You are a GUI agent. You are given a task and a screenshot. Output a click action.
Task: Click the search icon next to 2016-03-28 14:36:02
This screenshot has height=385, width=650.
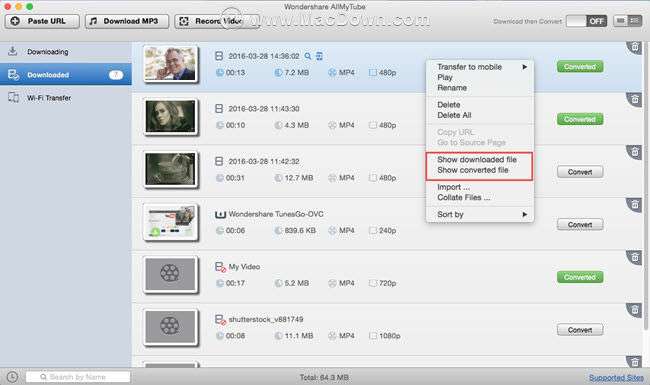[308, 56]
